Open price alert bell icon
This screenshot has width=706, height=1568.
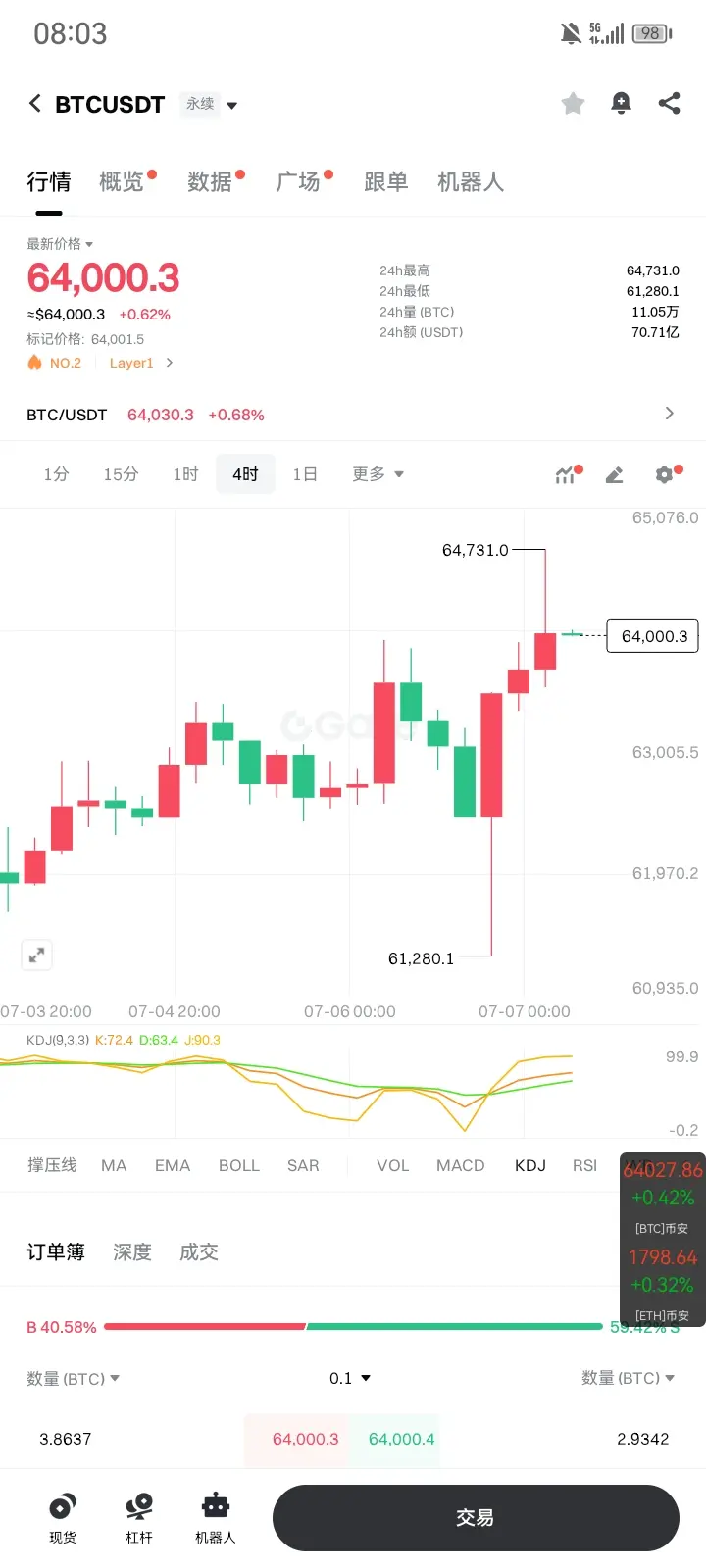point(621,104)
